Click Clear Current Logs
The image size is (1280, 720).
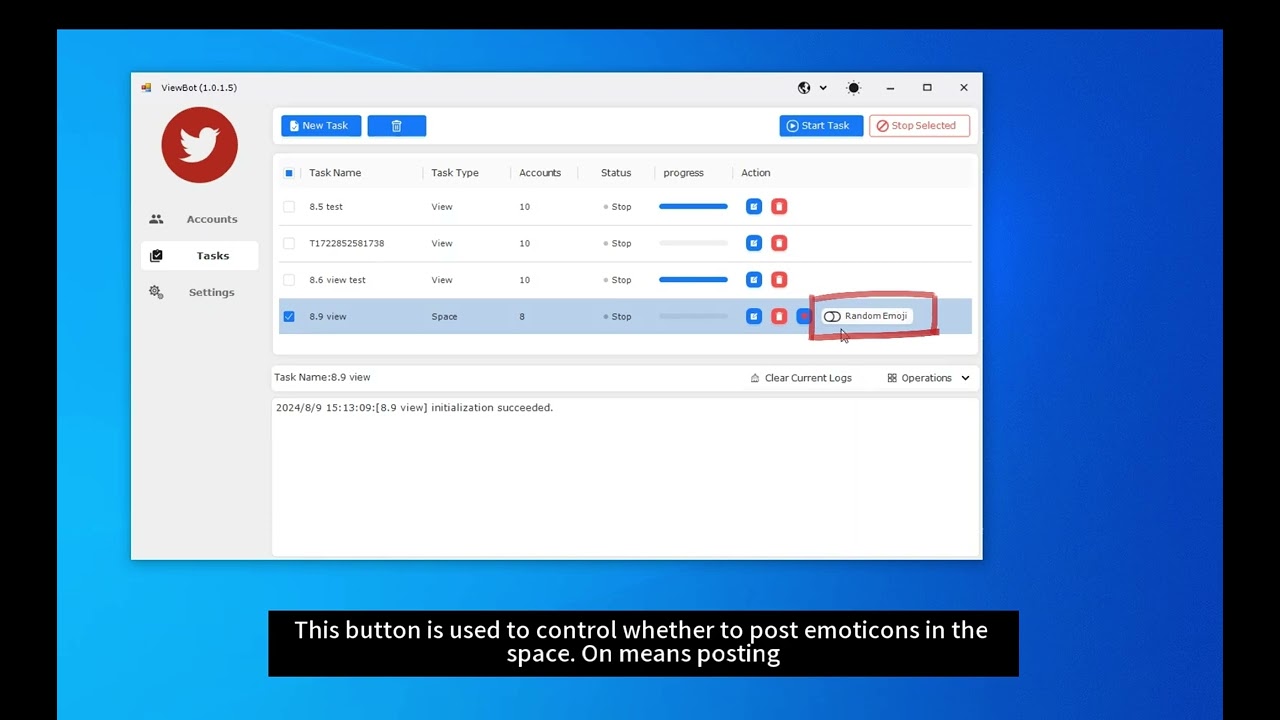point(801,378)
